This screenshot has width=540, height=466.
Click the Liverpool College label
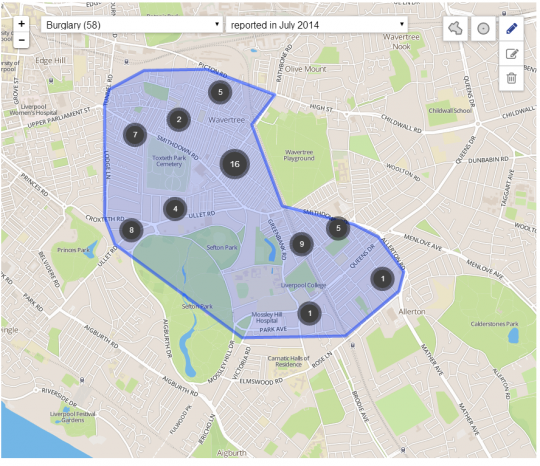pos(303,285)
